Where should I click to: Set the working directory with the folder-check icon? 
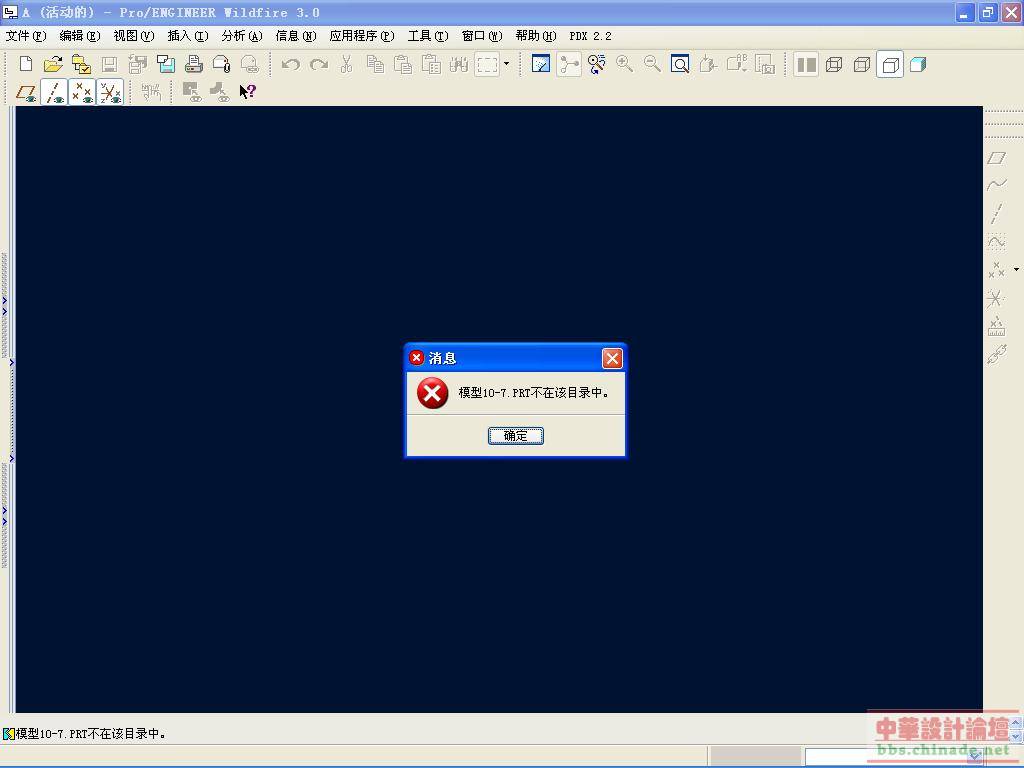pos(81,64)
